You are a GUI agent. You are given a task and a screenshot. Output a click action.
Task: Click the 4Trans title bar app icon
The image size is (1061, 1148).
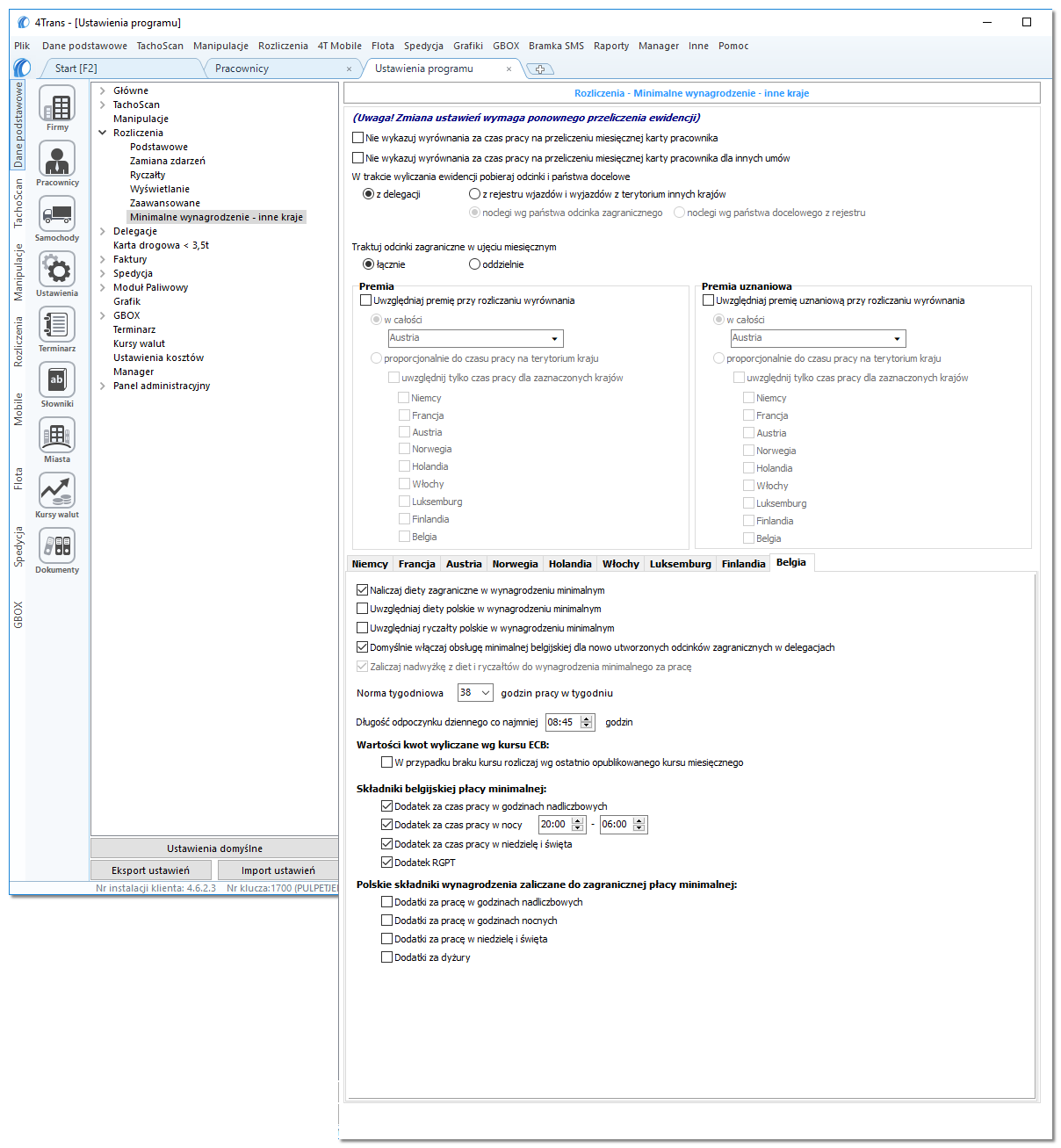tap(24, 22)
